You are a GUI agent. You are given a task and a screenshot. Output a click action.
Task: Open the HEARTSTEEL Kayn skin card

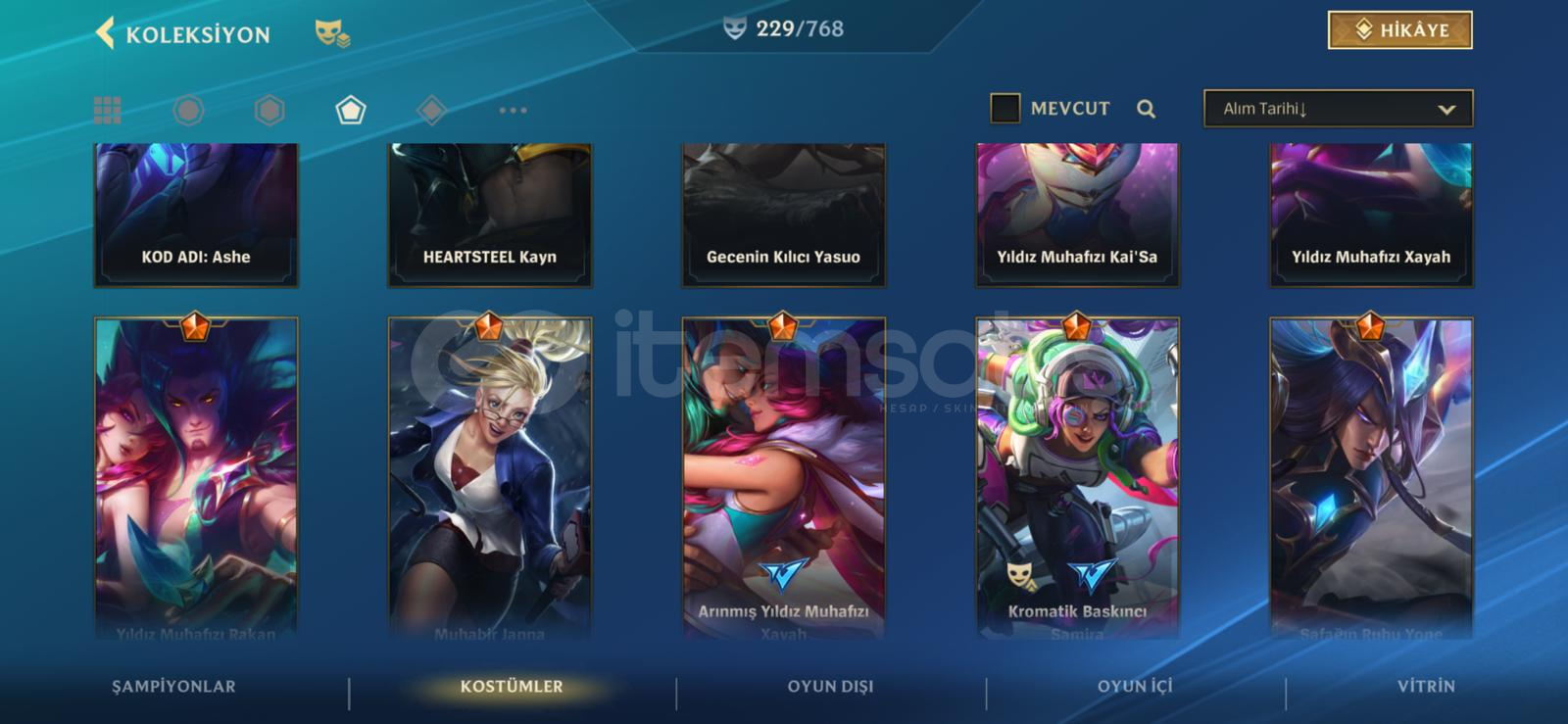[490, 216]
